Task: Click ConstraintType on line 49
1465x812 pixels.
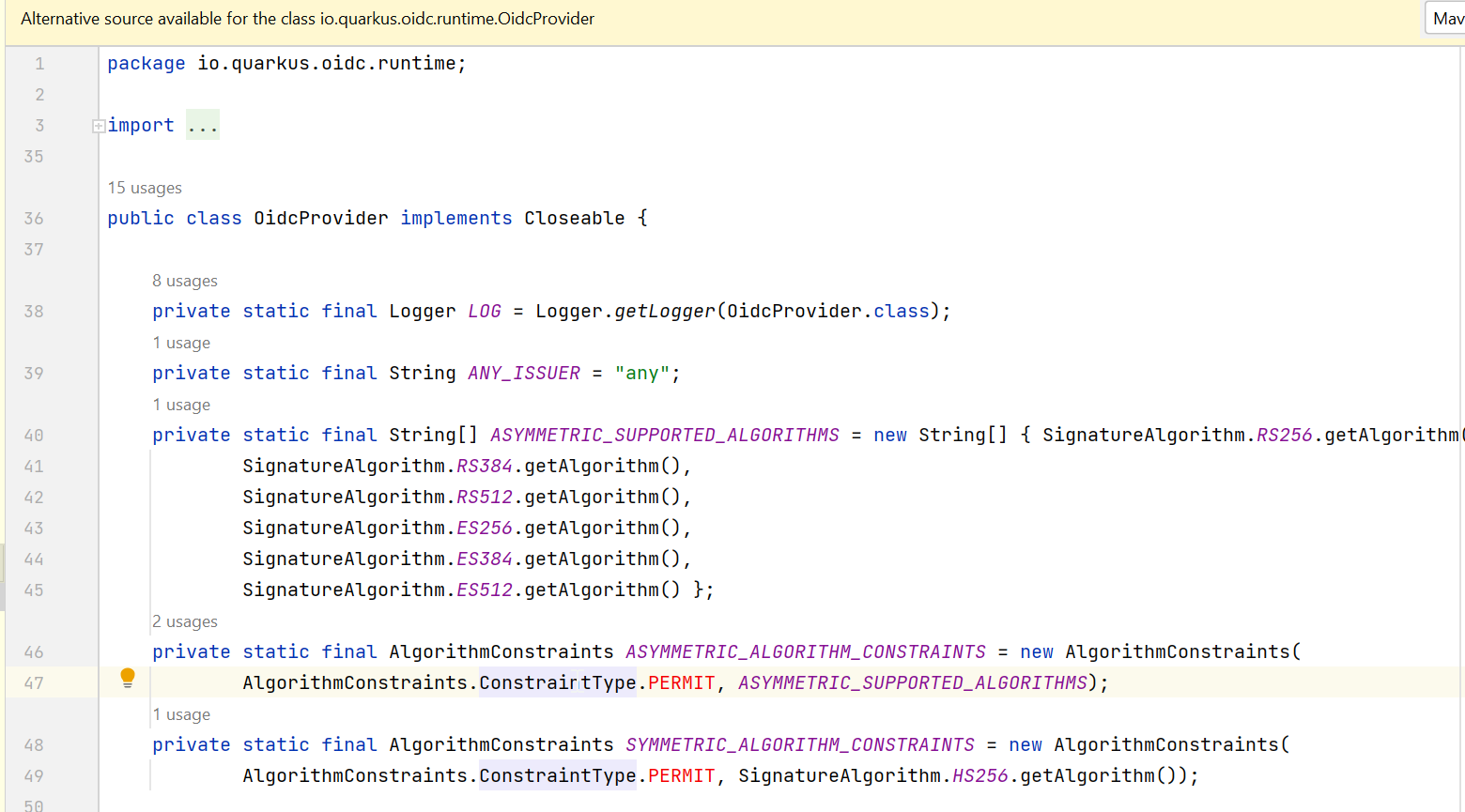Action: pos(558,775)
